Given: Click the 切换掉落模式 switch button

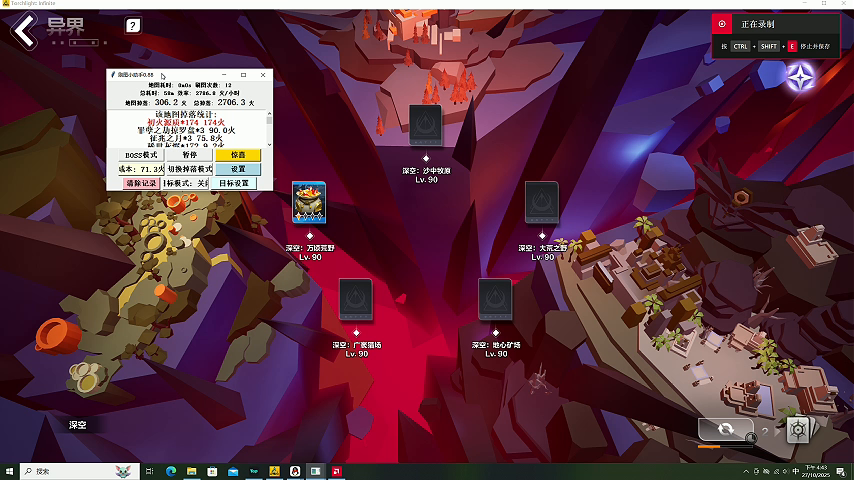Looking at the screenshot, I should [189, 169].
